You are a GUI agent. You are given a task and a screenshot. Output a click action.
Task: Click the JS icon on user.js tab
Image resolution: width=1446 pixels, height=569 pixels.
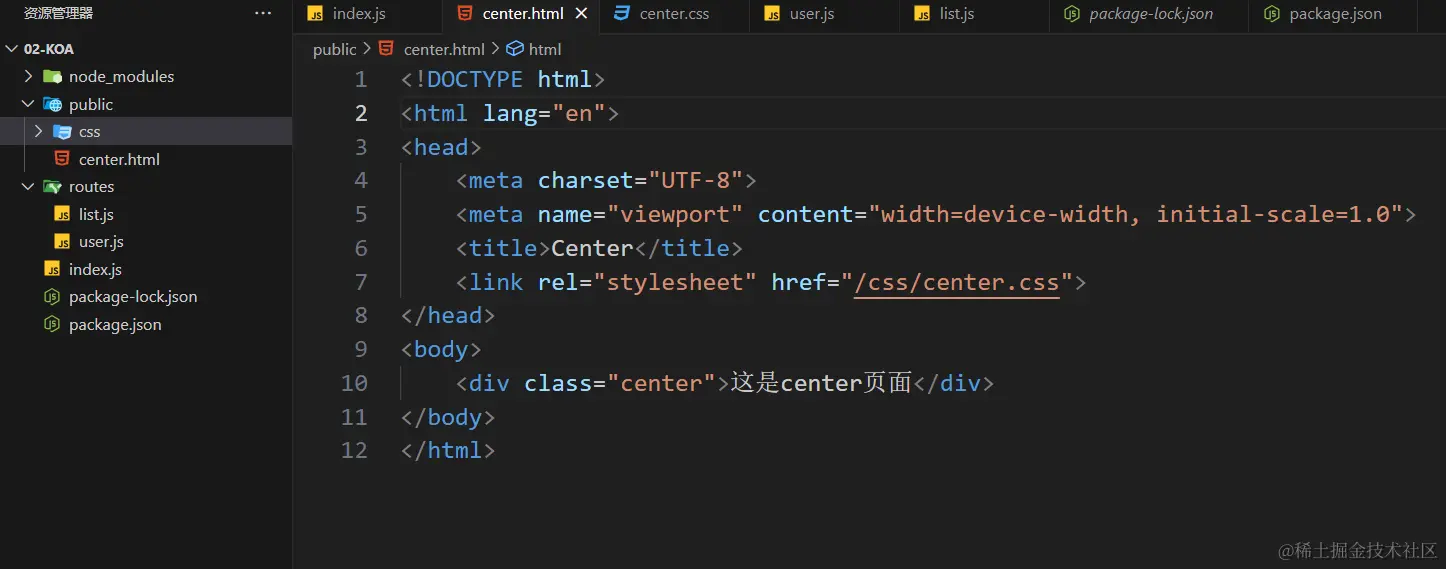pyautogui.click(x=771, y=13)
